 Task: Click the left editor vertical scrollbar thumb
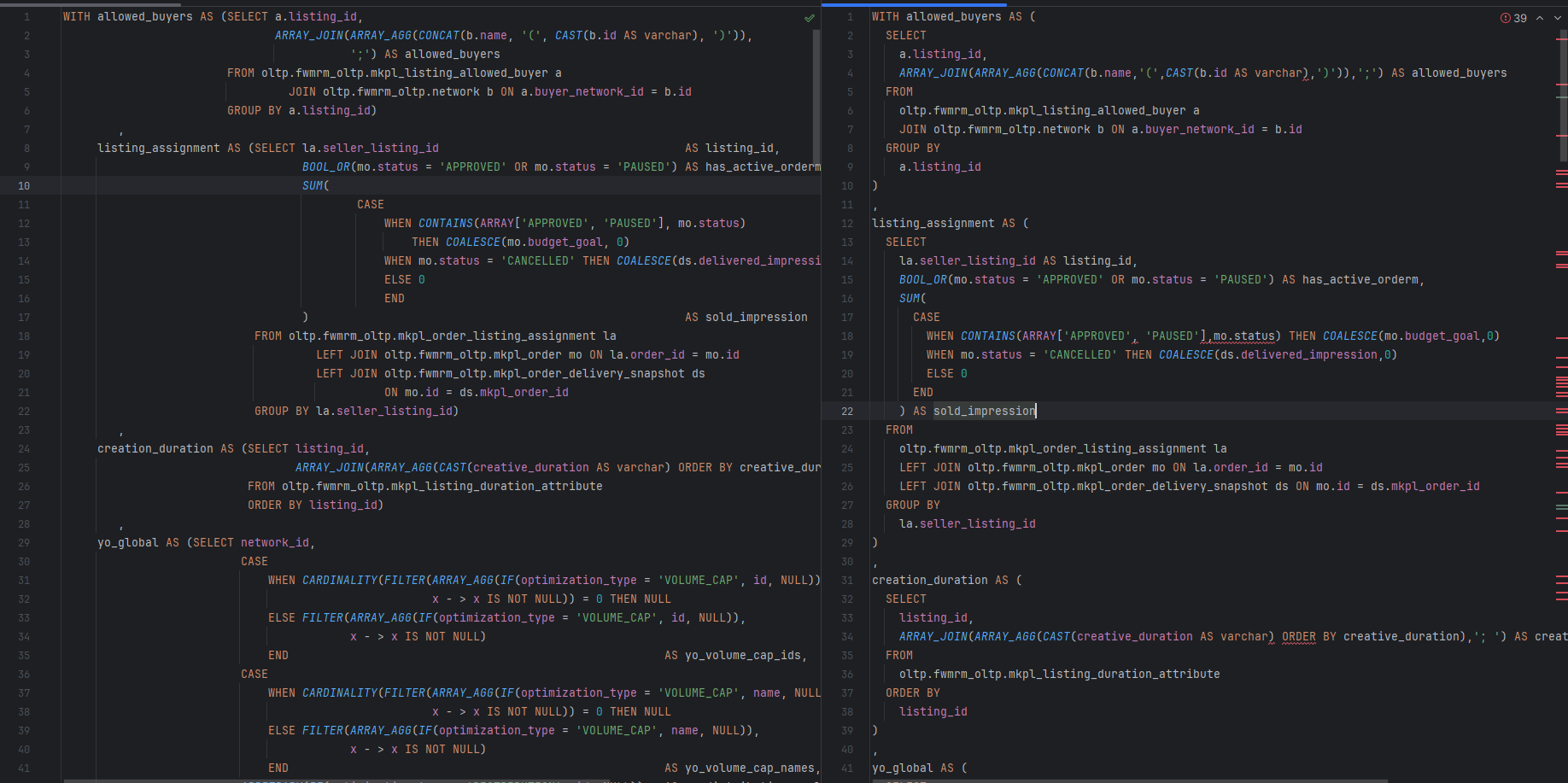(x=816, y=96)
